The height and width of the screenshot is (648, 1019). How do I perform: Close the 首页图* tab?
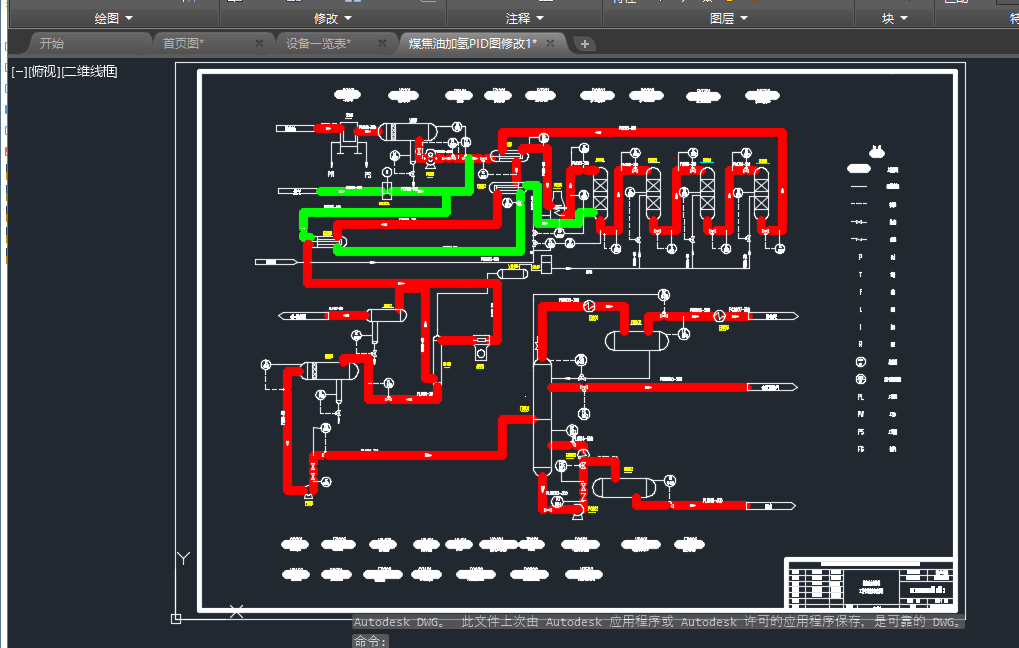(259, 44)
